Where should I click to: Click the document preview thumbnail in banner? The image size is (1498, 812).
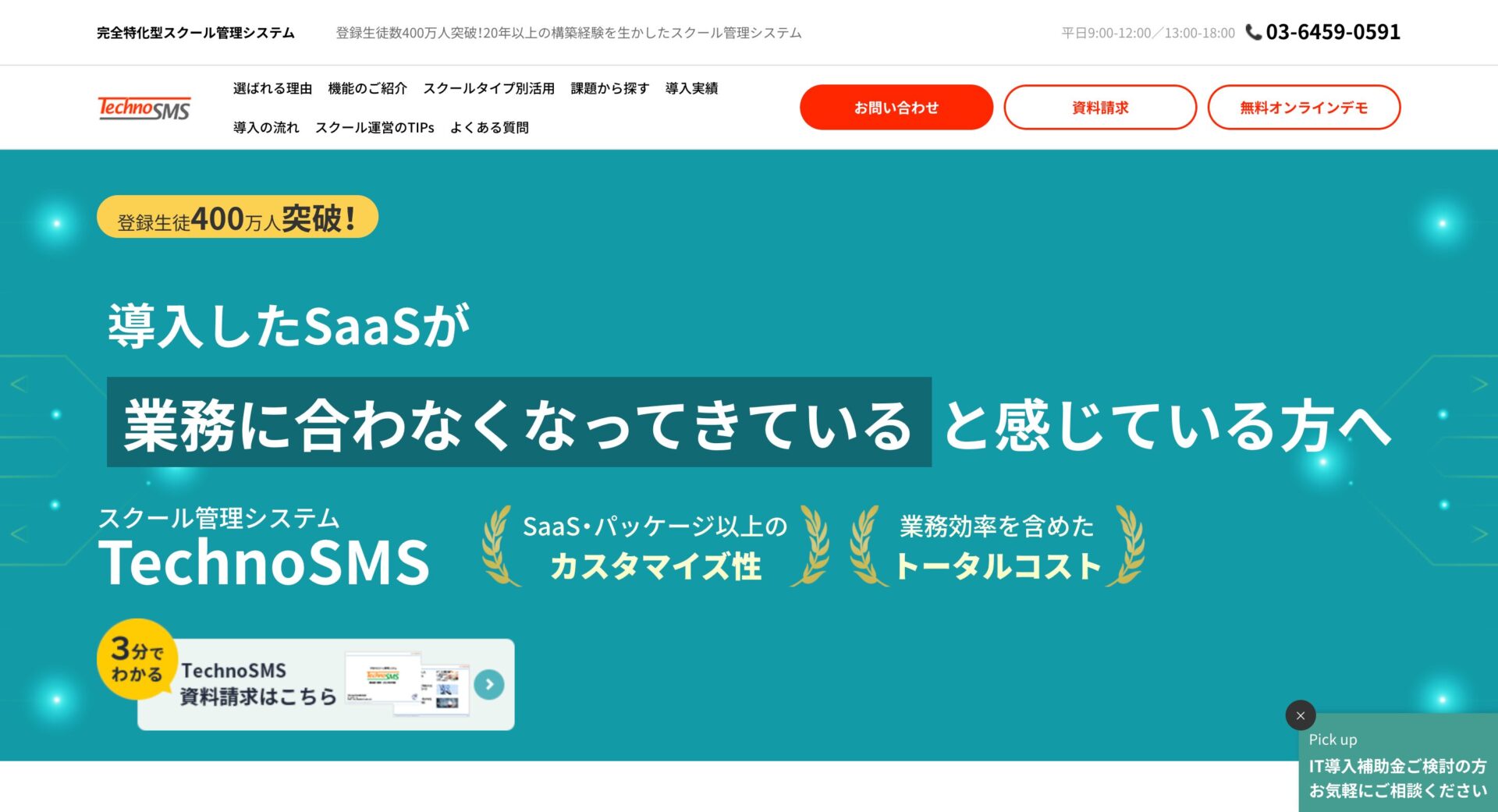(x=409, y=683)
